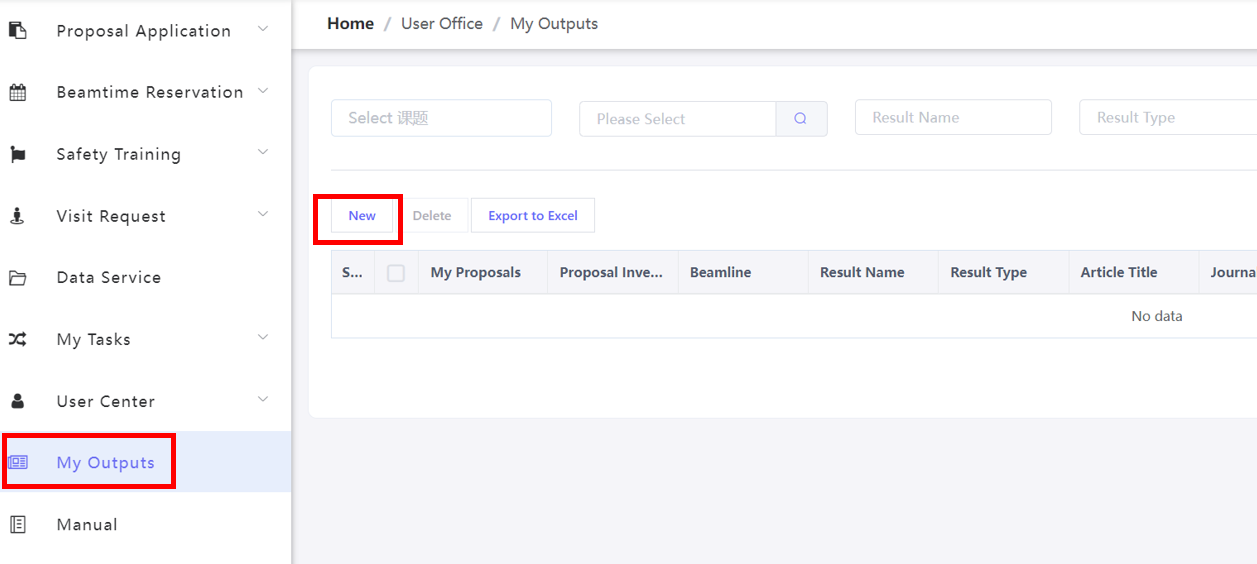The height and width of the screenshot is (564, 1257).
Task: Click the New button
Action: click(x=362, y=216)
